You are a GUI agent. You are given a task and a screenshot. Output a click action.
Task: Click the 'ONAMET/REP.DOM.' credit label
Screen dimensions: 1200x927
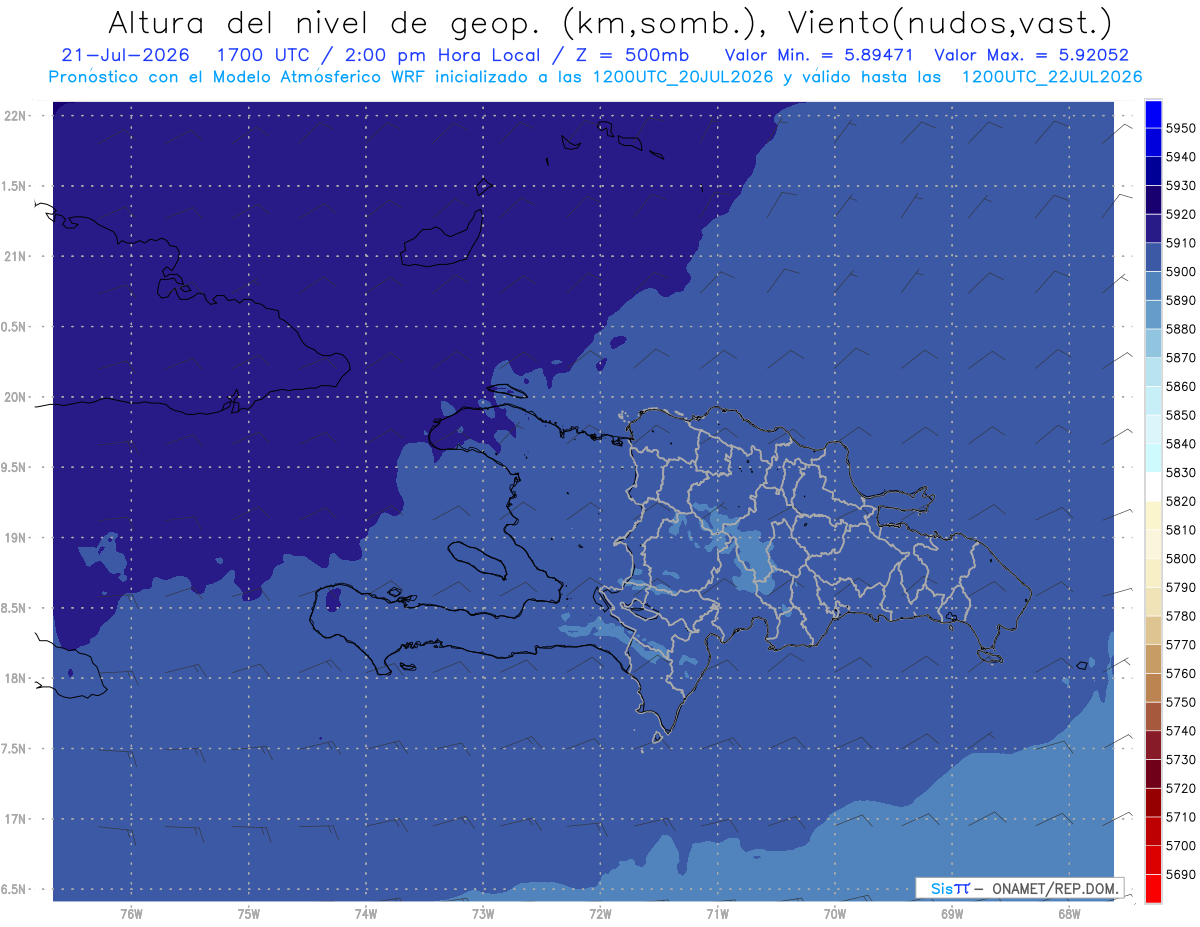[x=1055, y=888]
